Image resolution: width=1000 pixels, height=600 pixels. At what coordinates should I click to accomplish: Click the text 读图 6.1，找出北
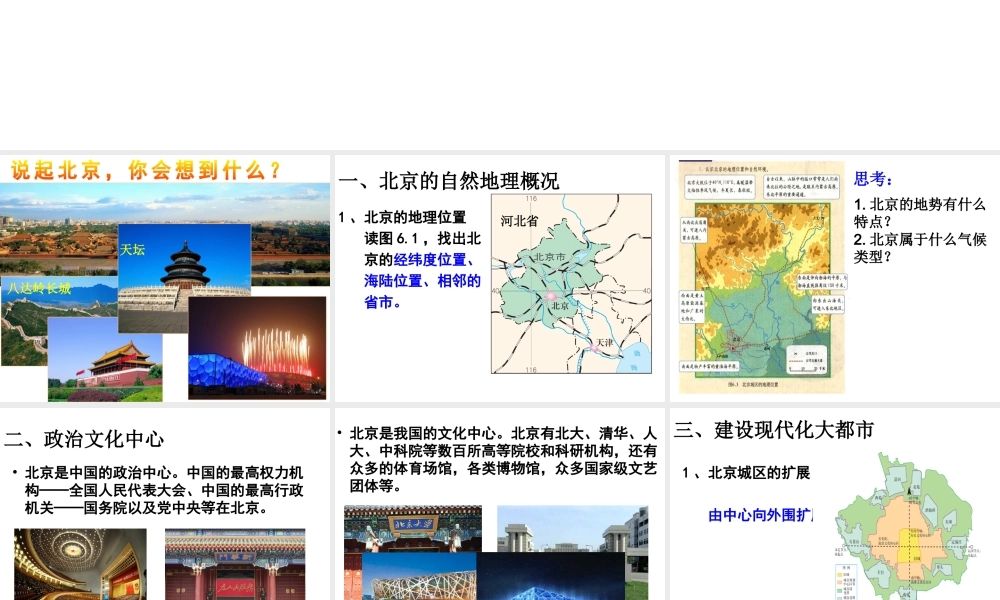422,239
